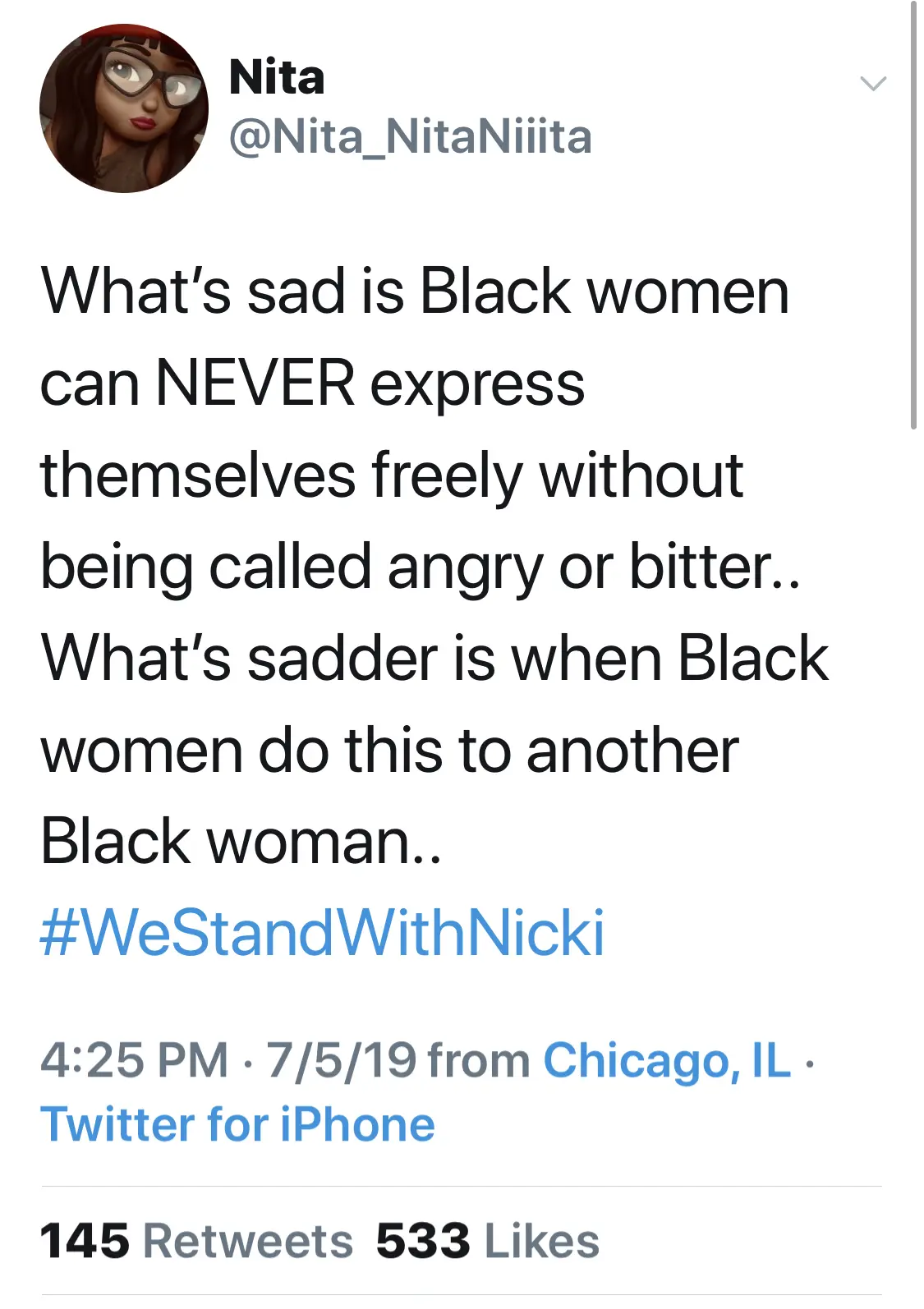
Task: Expand the tweet options chevron
Action: pyautogui.click(x=872, y=83)
